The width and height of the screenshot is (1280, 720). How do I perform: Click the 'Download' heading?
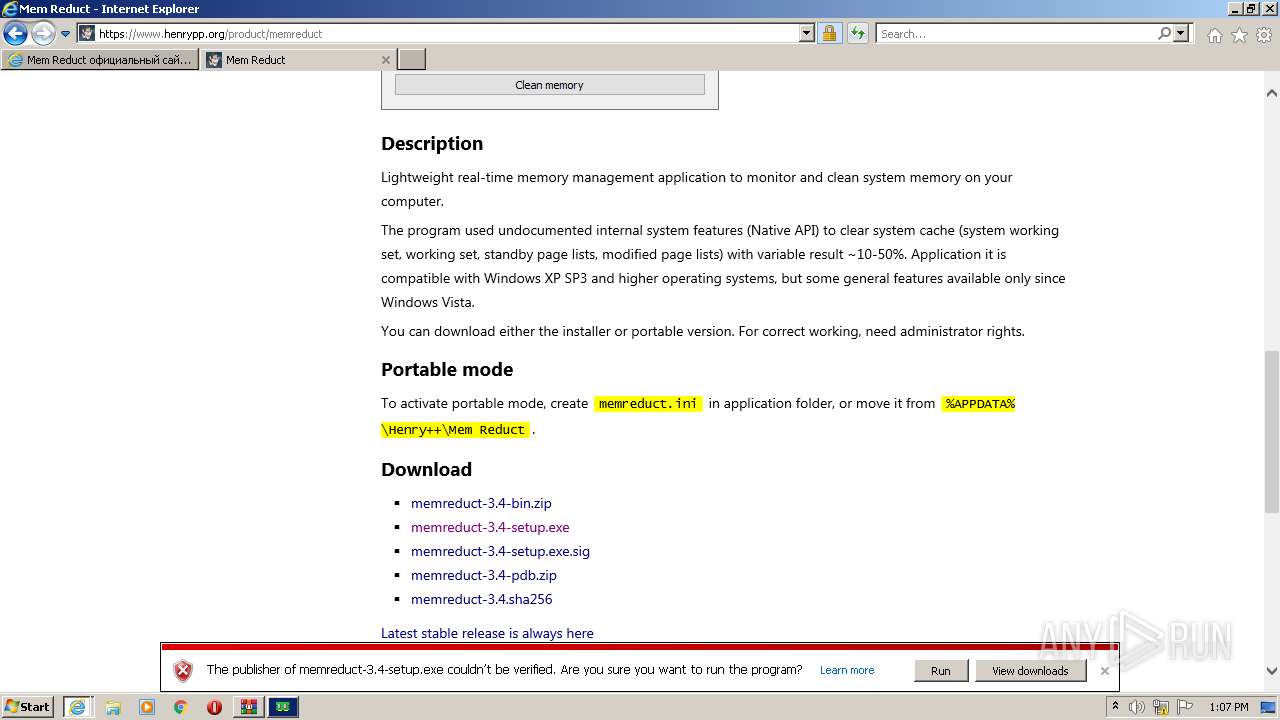pyautogui.click(x=426, y=469)
